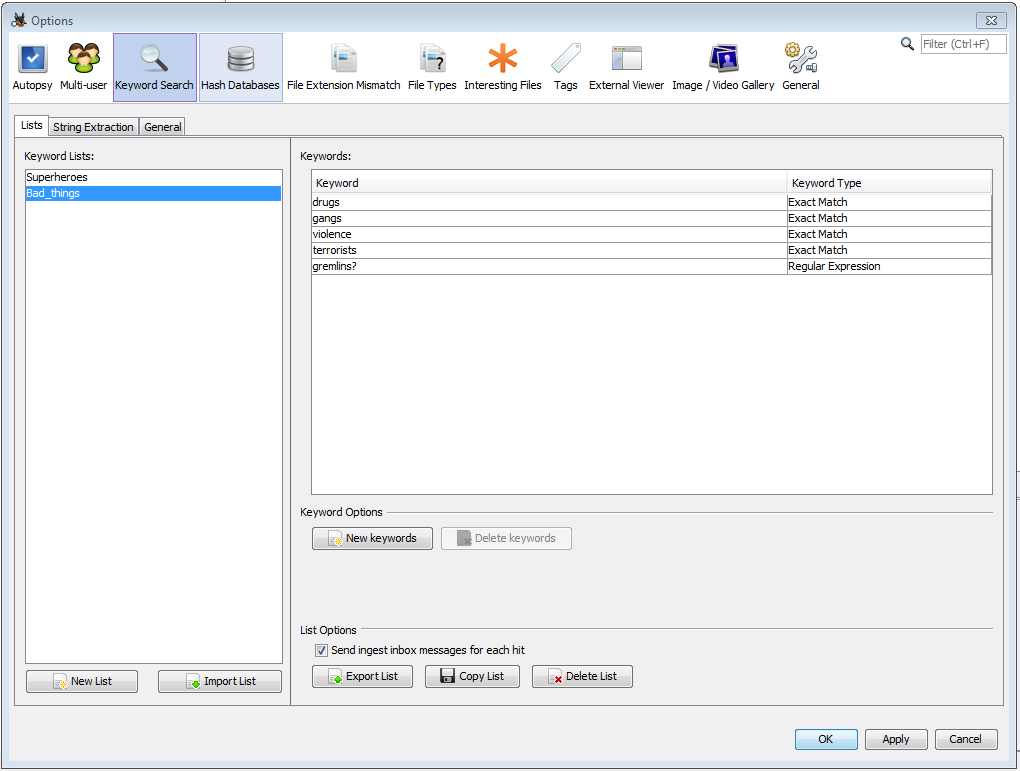Image resolution: width=1020 pixels, height=771 pixels.
Task: Open Image / Video Gallery settings
Action: (x=723, y=67)
